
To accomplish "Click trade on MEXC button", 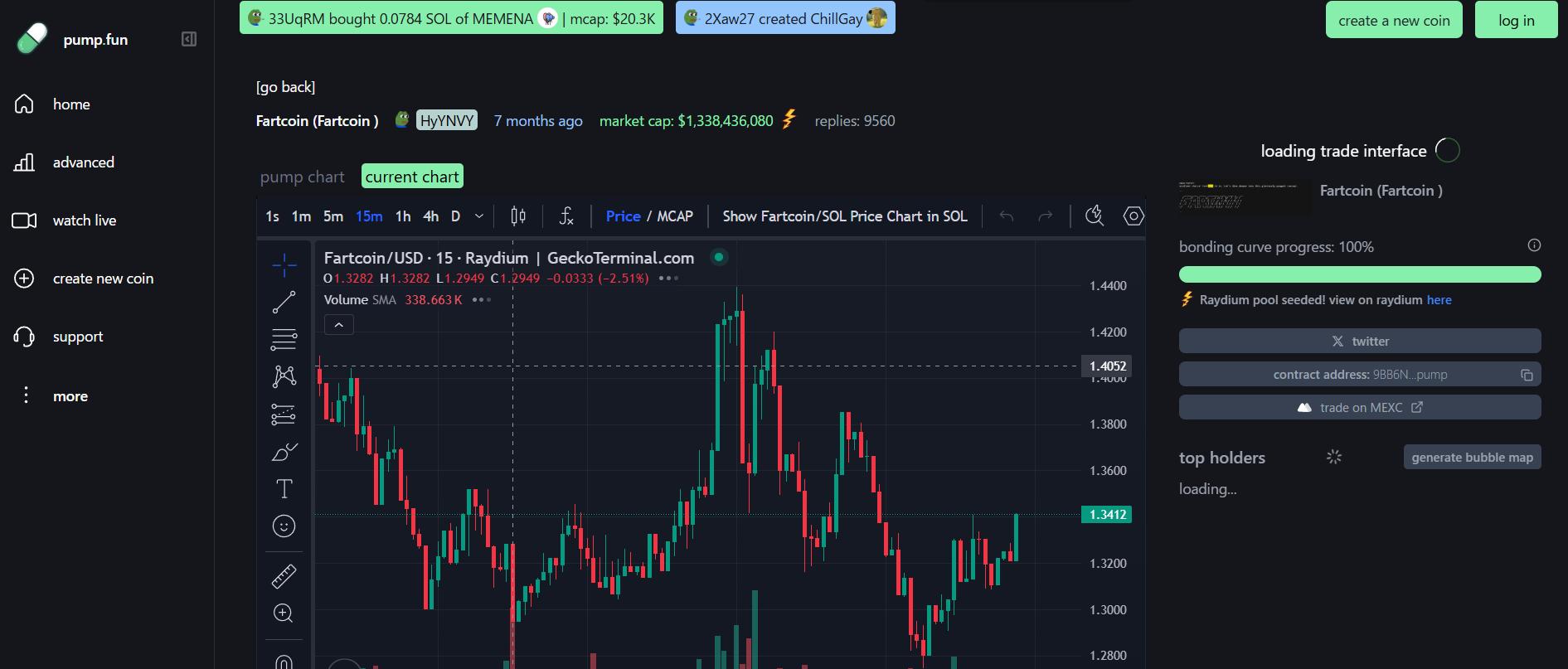I will point(1360,407).
